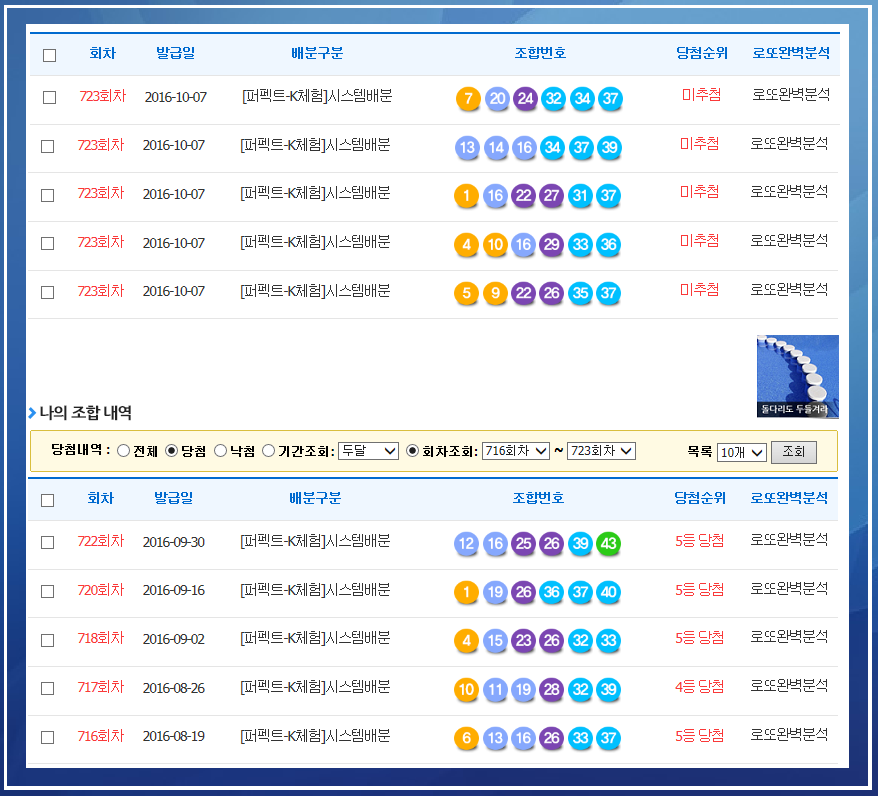Viewport: 878px width, 796px height.
Task: Click the purple number 29 ball
Action: click(551, 245)
